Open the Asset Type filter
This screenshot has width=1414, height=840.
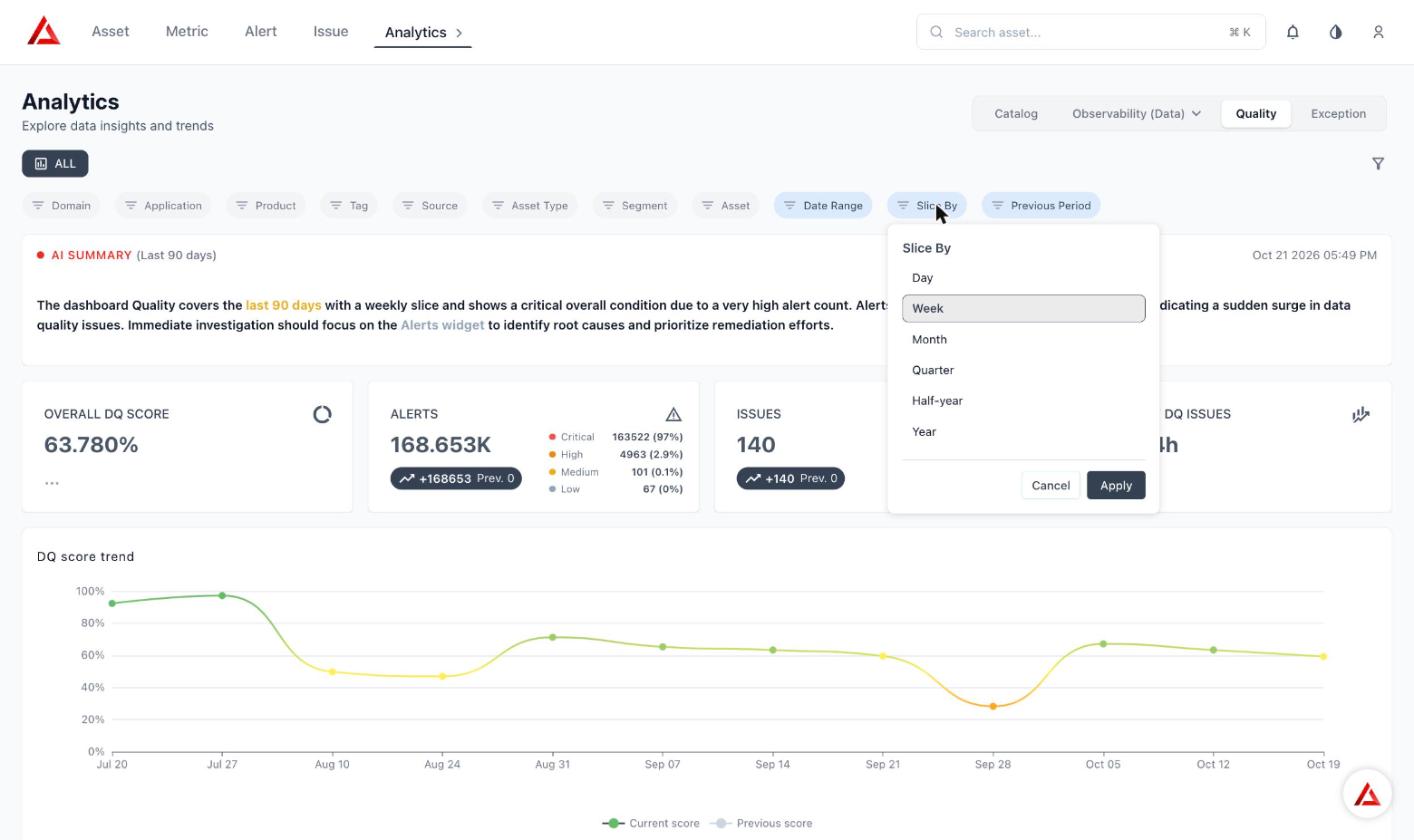(530, 205)
